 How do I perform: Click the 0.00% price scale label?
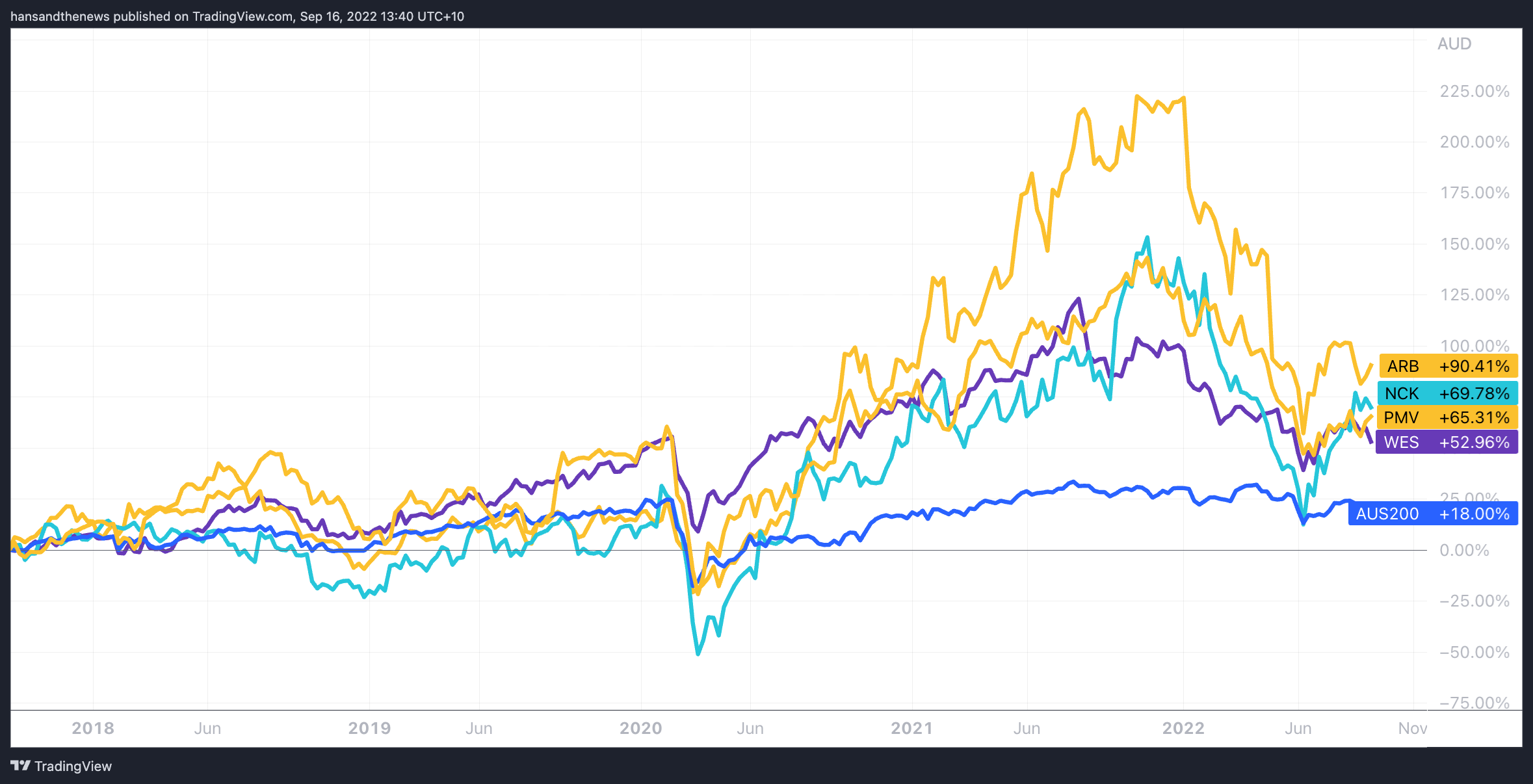point(1464,550)
